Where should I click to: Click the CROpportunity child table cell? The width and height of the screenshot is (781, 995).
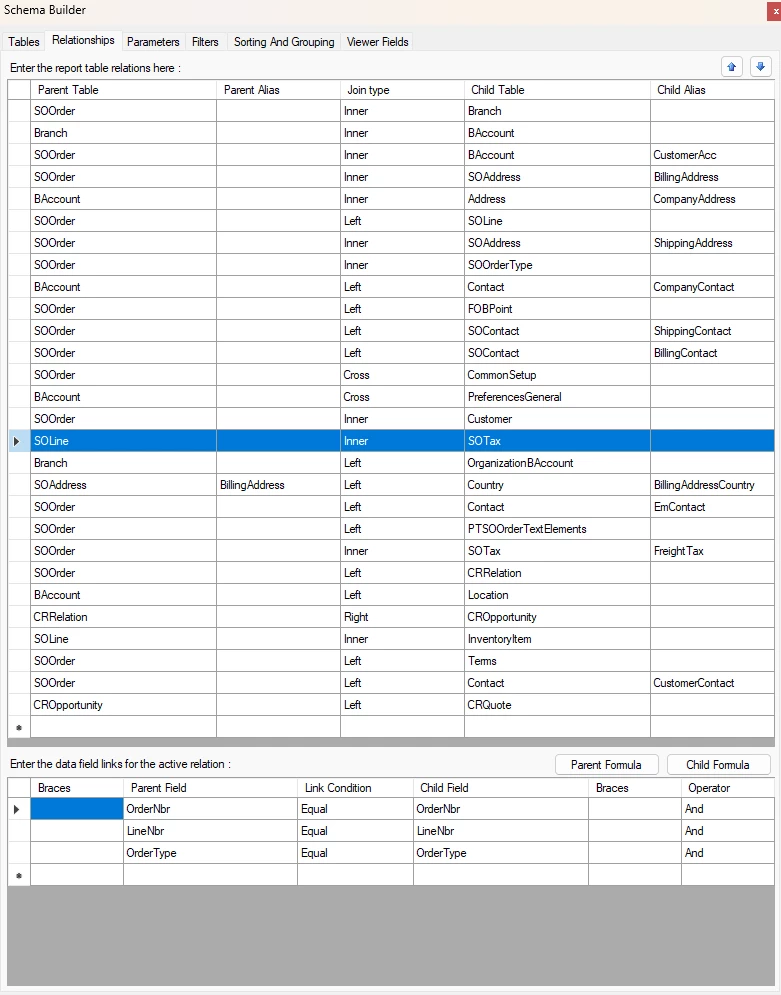click(557, 617)
